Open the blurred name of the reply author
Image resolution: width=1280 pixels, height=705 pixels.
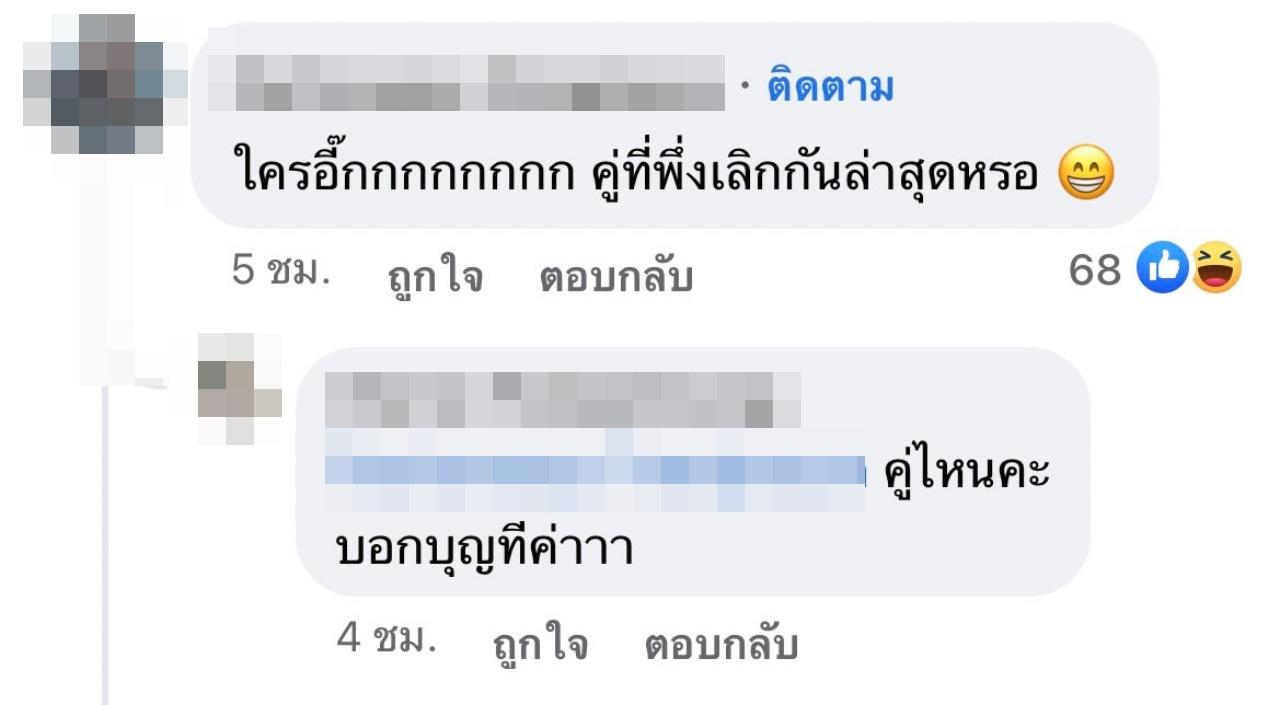pos(563,400)
